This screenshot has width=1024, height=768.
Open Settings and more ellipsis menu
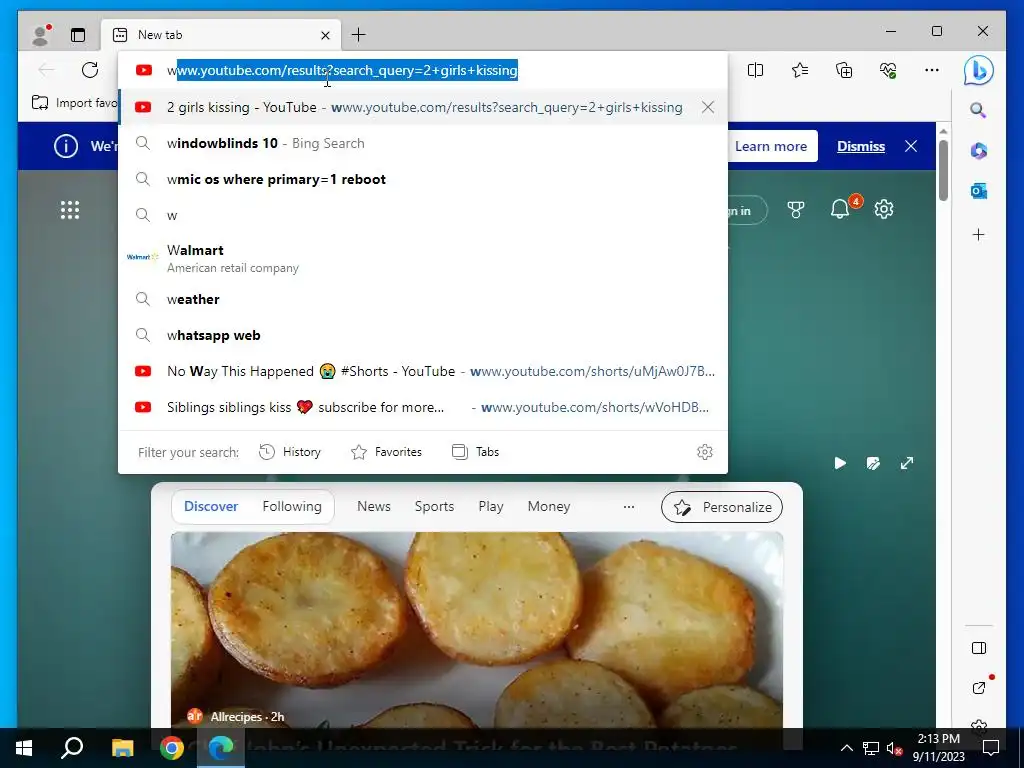(932, 70)
